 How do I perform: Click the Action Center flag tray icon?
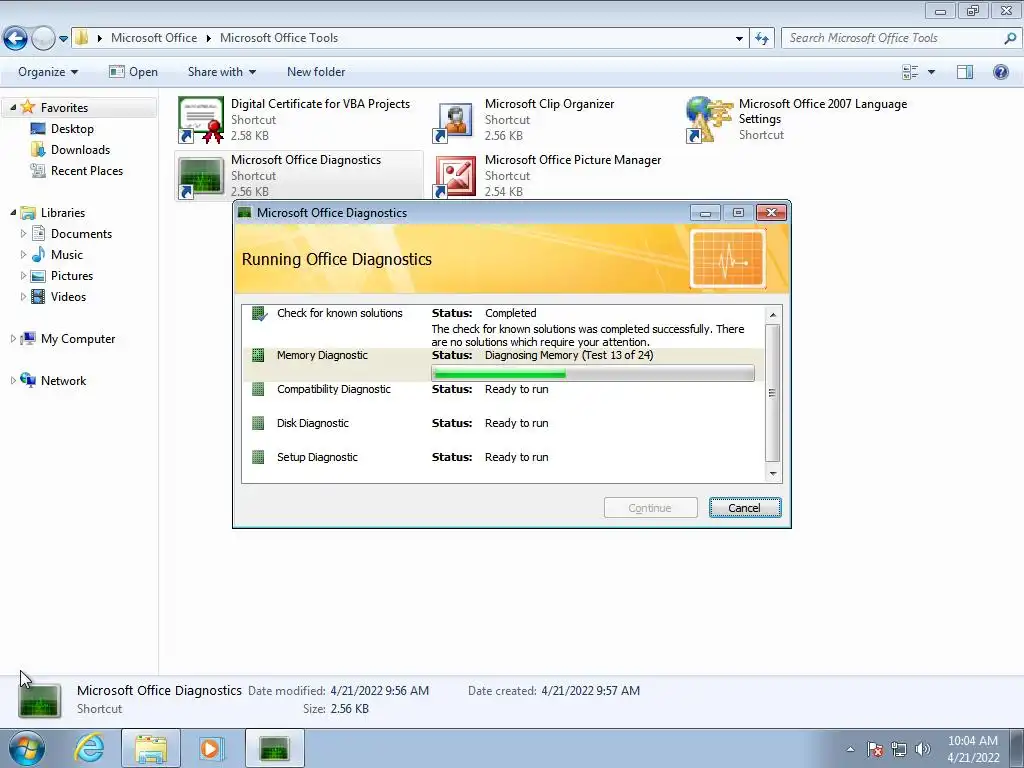point(875,749)
